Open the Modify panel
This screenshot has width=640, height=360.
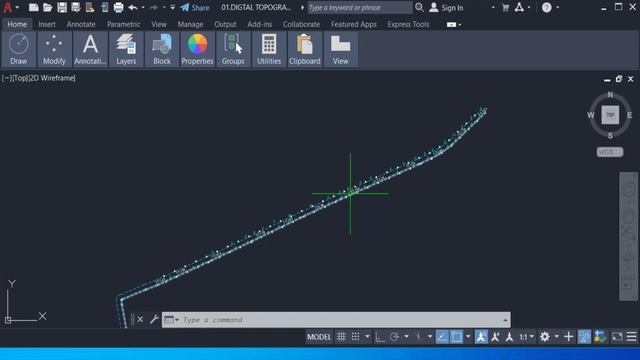(54, 49)
